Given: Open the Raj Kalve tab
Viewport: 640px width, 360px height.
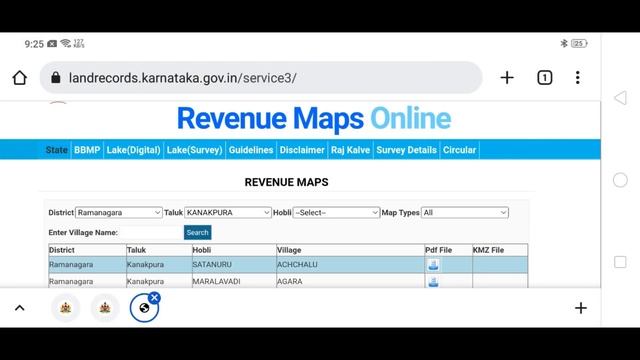Looking at the screenshot, I should pyautogui.click(x=350, y=150).
